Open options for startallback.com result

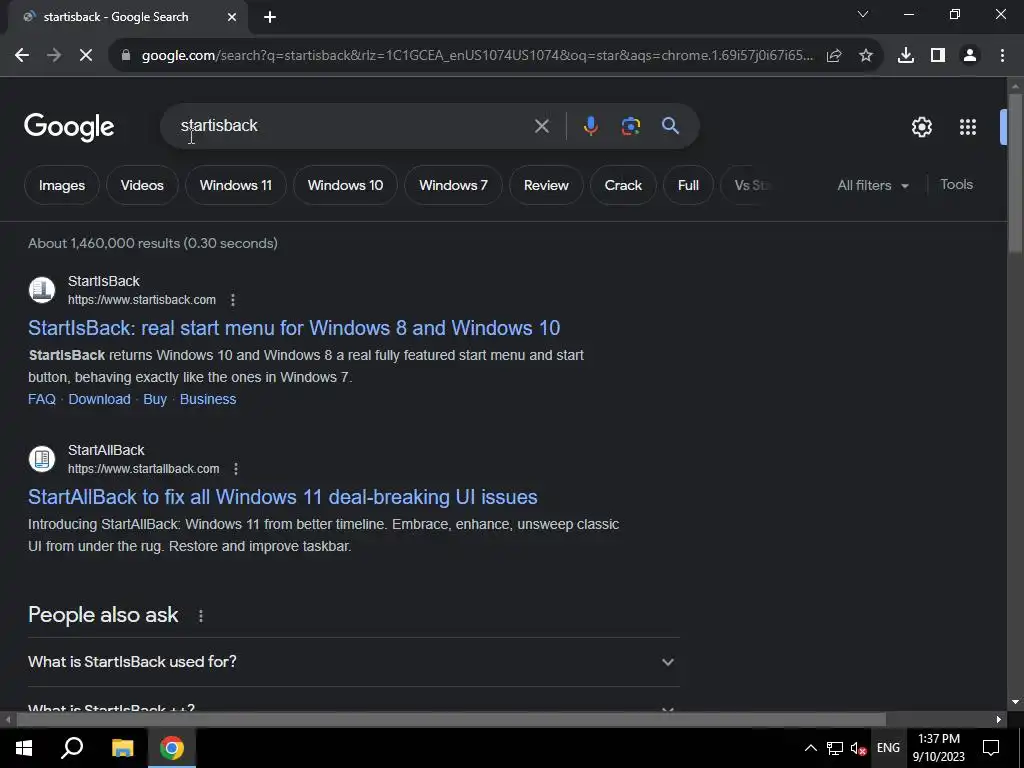[x=236, y=469]
